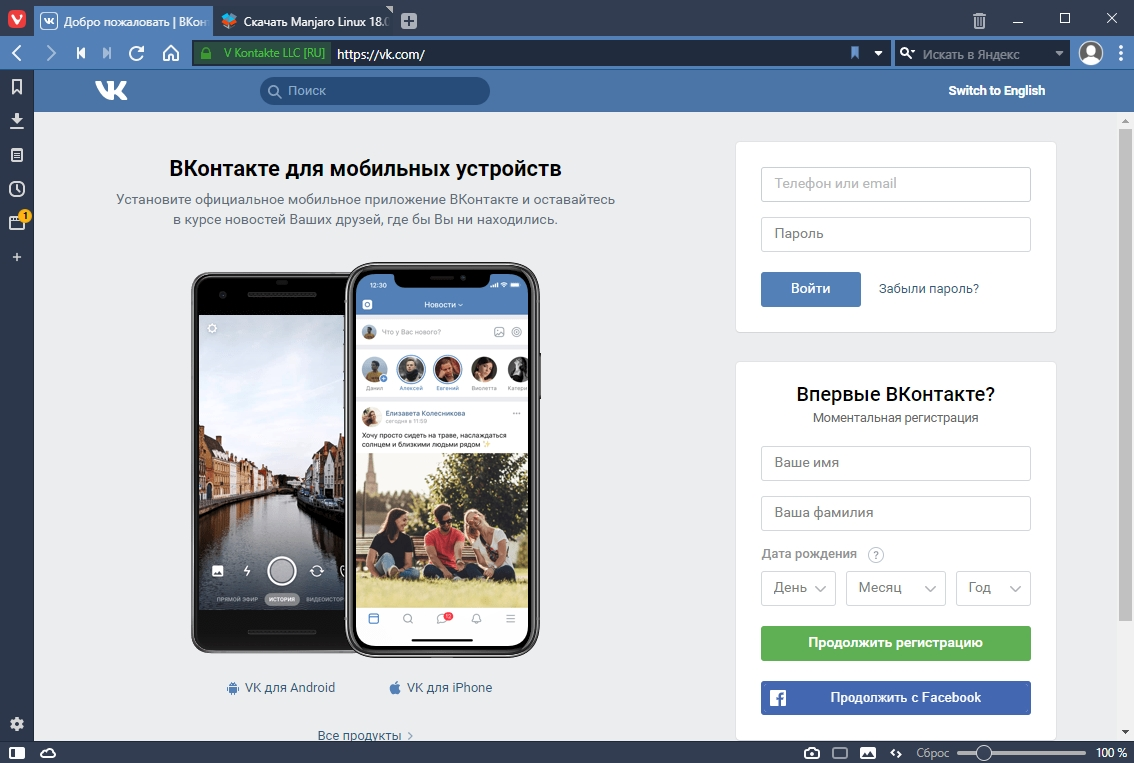Open the Bookmarks side panel
The image size is (1134, 763).
17,87
